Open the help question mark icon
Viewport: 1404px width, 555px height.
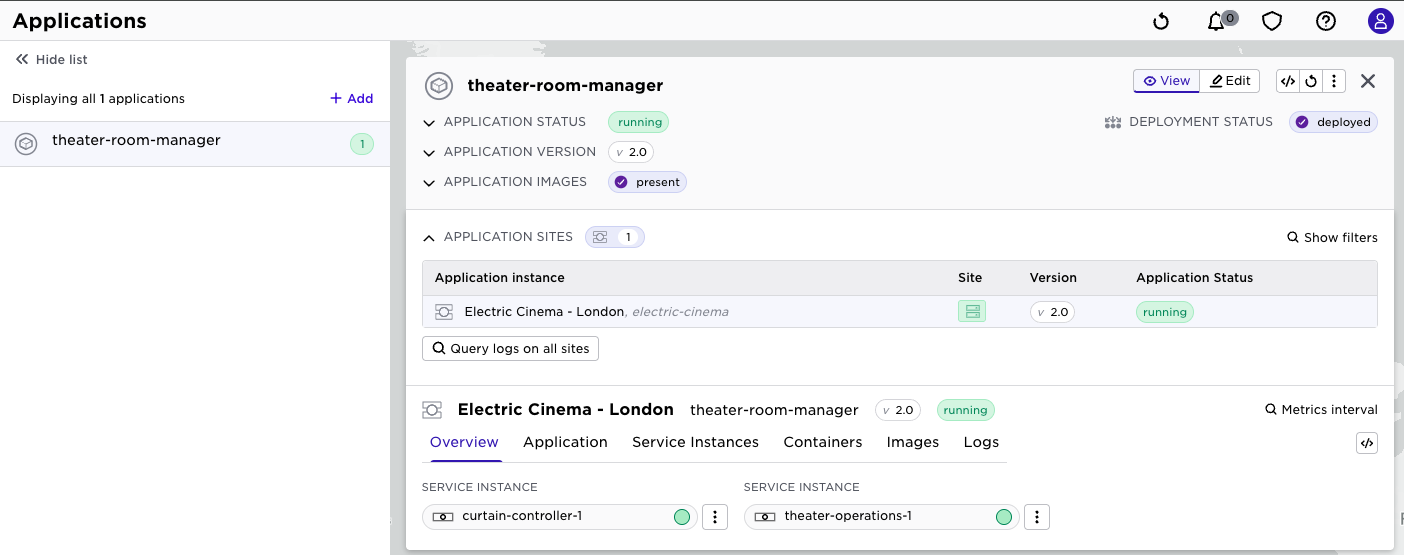pyautogui.click(x=1326, y=21)
